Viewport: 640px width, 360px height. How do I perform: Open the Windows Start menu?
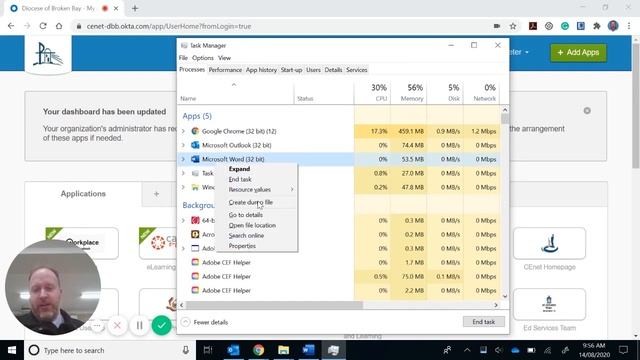(12, 350)
